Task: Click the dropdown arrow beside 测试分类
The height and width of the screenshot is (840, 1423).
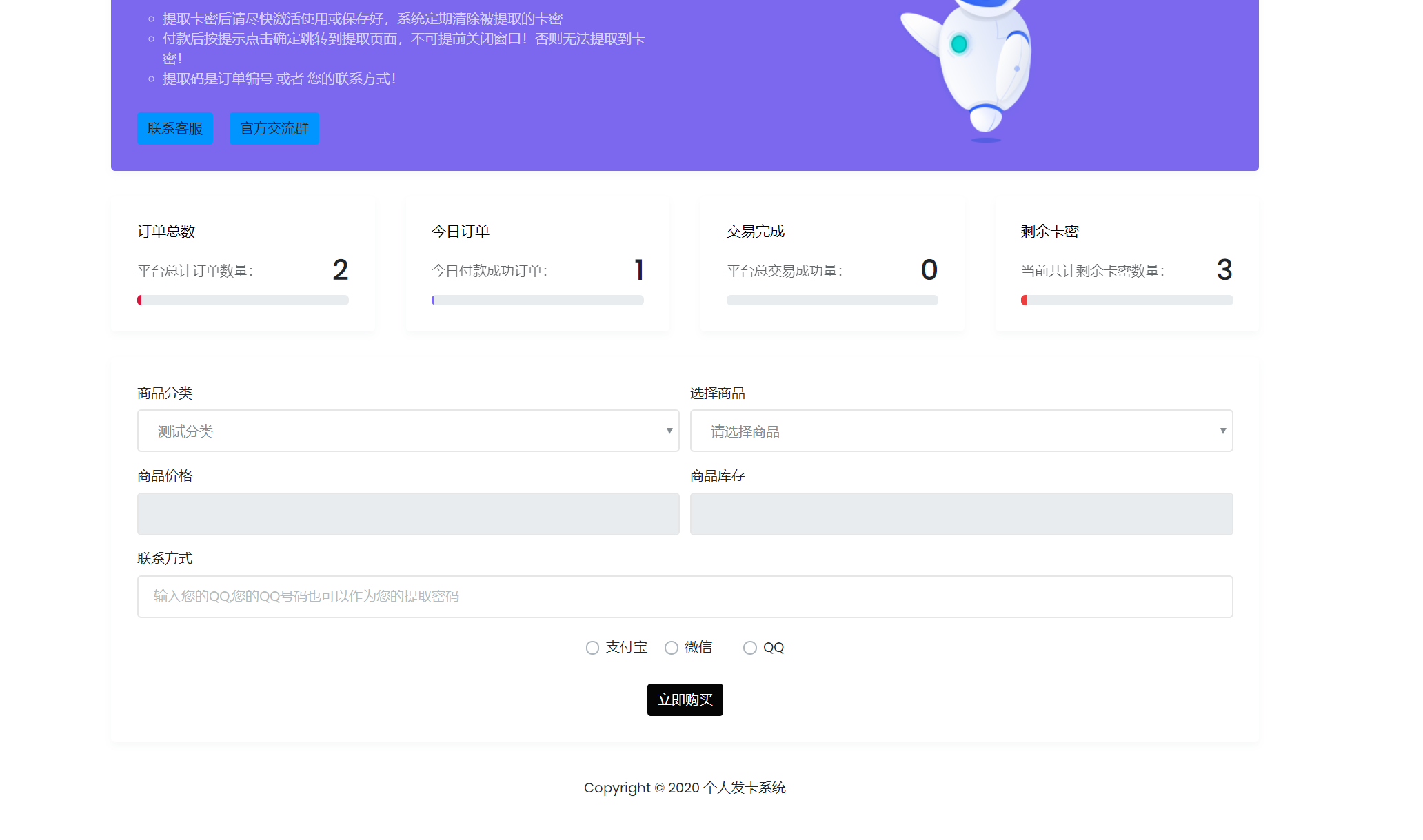Action: point(667,431)
